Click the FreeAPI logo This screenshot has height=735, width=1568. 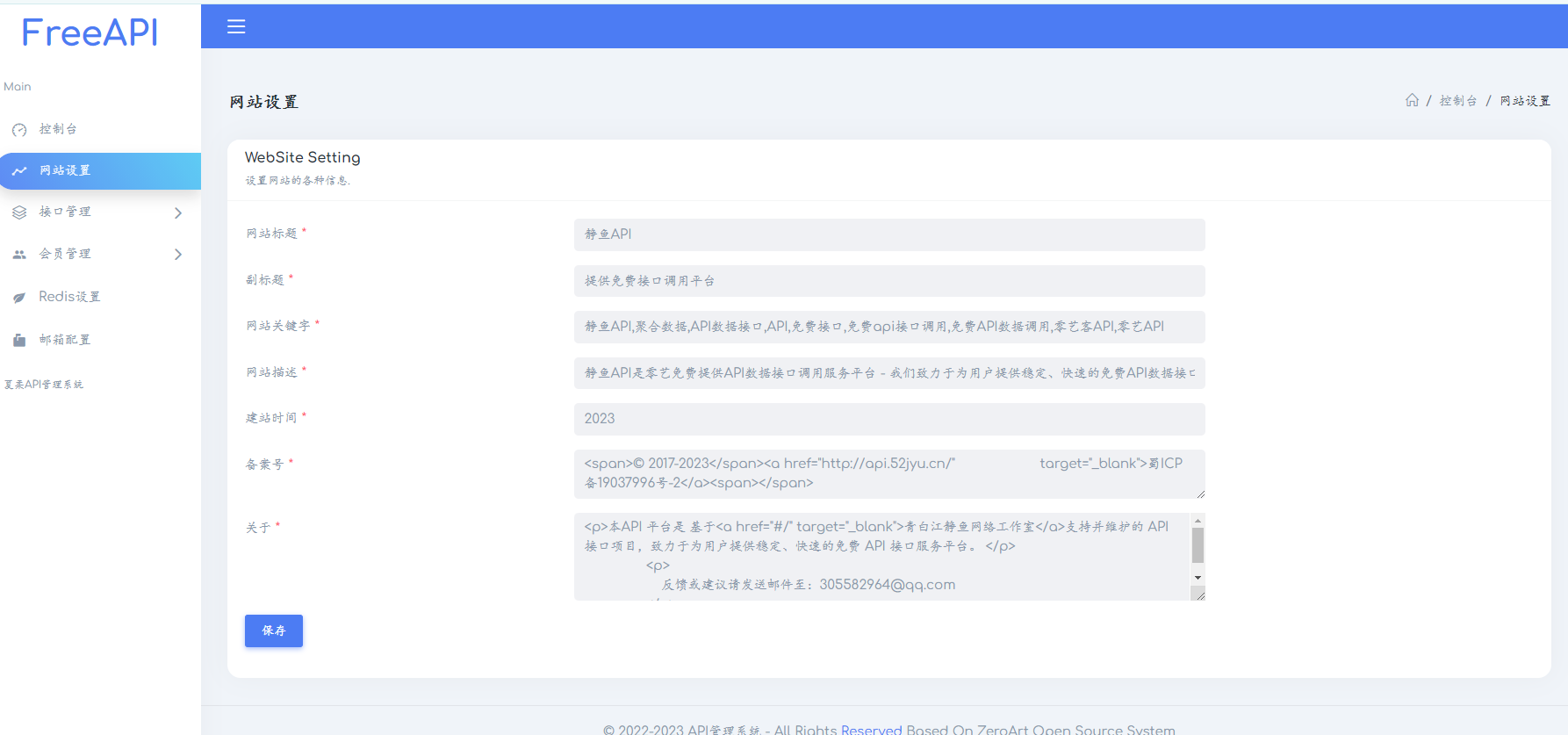[x=90, y=32]
